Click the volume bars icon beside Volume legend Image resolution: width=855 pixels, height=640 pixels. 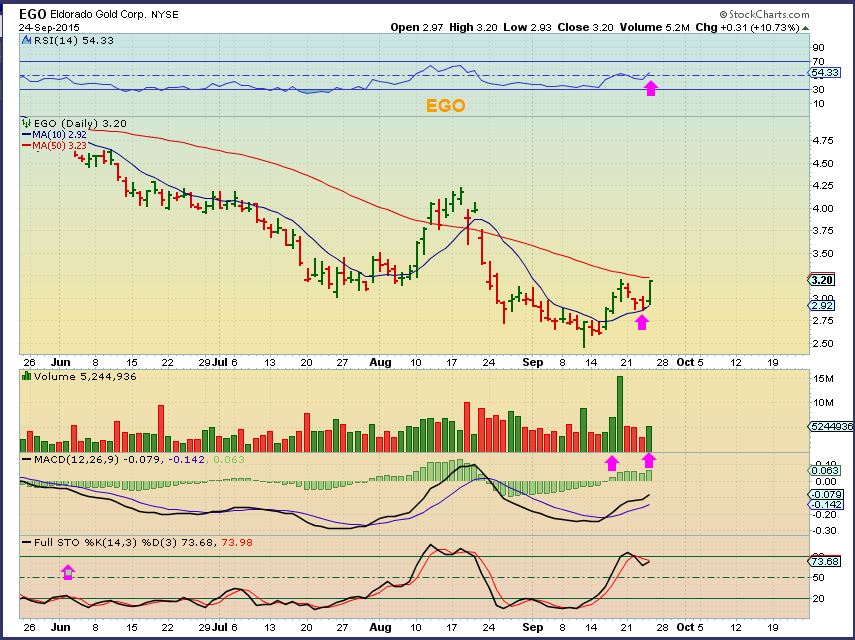26,376
